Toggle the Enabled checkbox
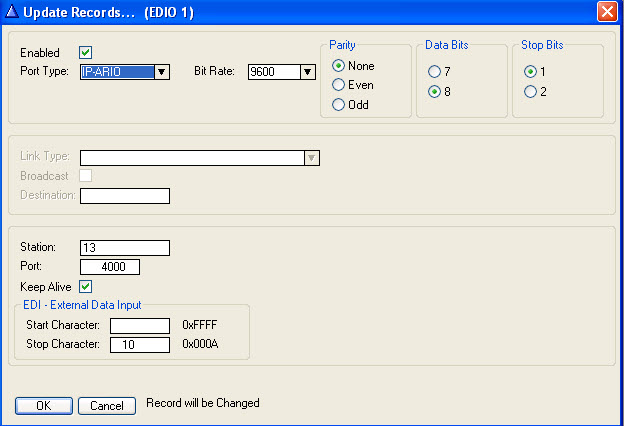 coord(86,53)
